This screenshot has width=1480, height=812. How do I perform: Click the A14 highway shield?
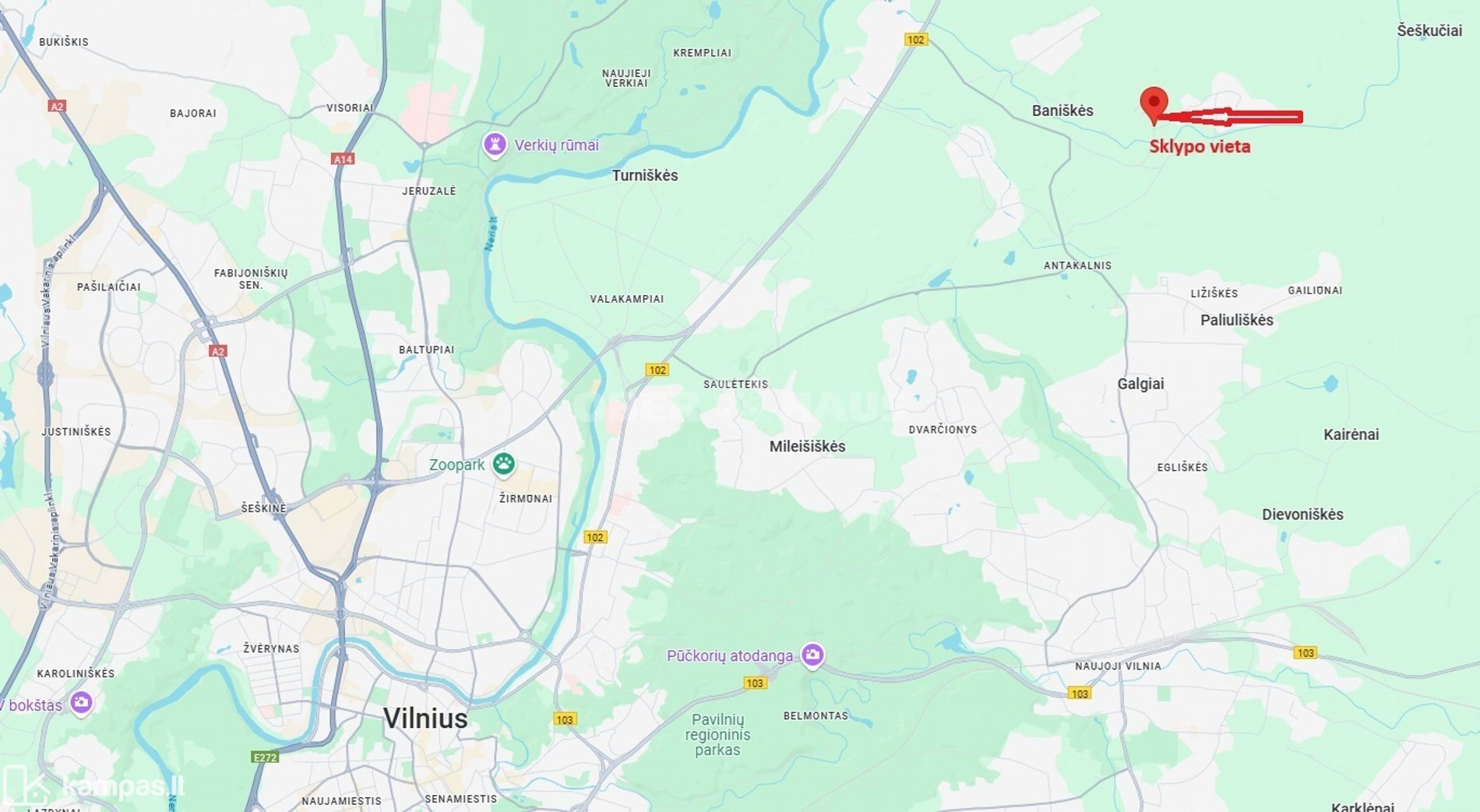click(x=343, y=159)
